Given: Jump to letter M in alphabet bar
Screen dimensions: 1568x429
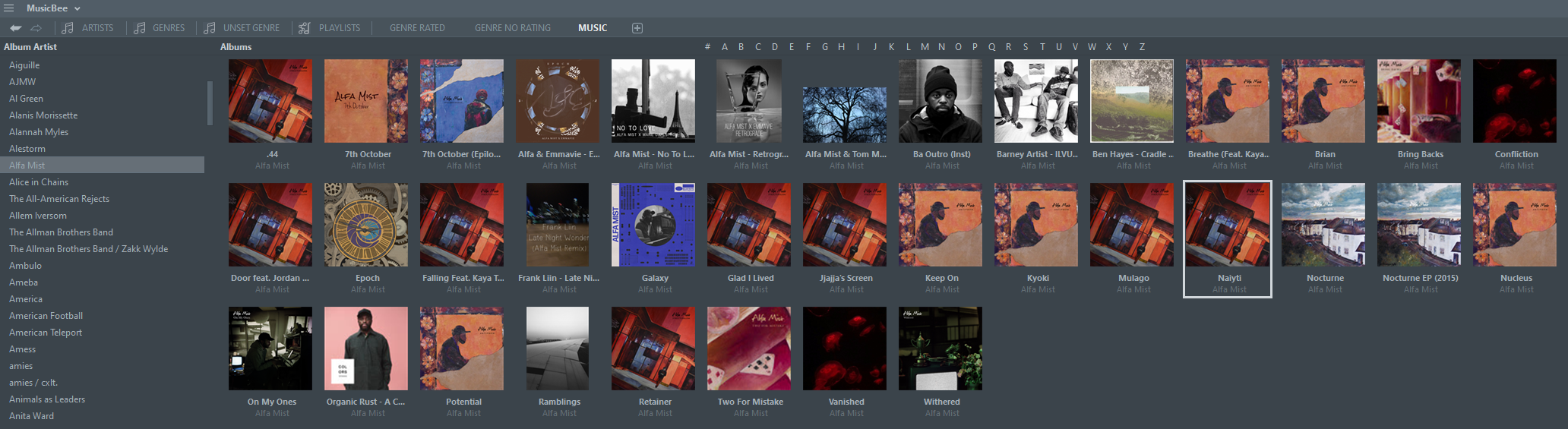Looking at the screenshot, I should pyautogui.click(x=925, y=47).
